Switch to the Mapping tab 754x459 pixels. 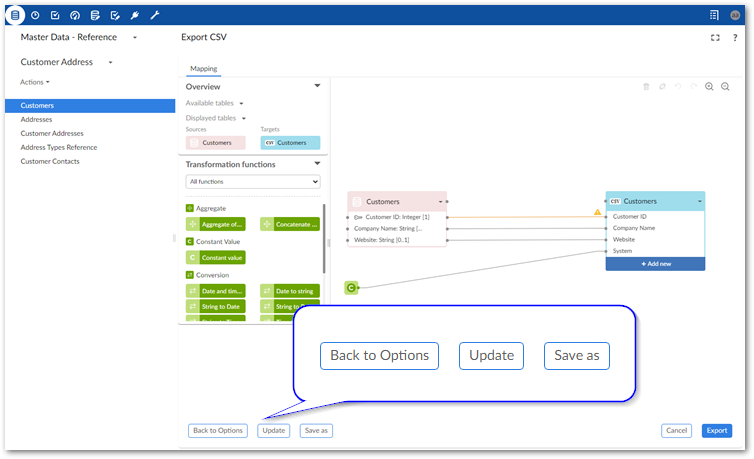[203, 69]
